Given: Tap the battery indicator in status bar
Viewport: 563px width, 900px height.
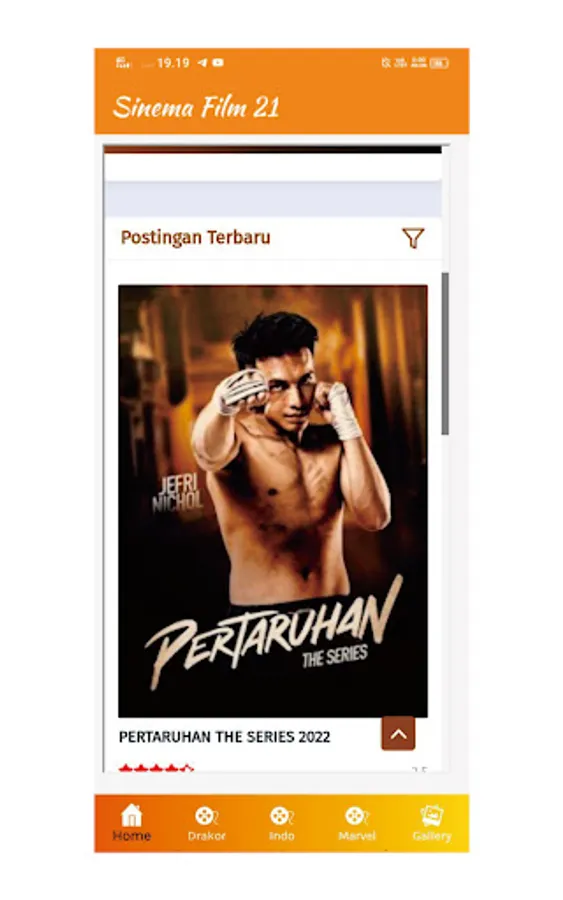Looking at the screenshot, I should (x=439, y=63).
